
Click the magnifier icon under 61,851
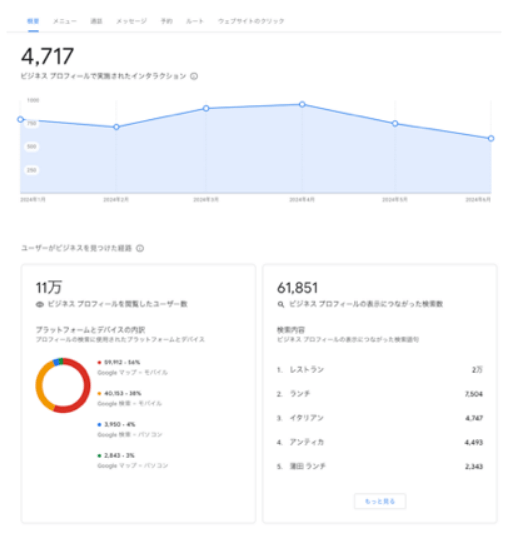[281, 304]
